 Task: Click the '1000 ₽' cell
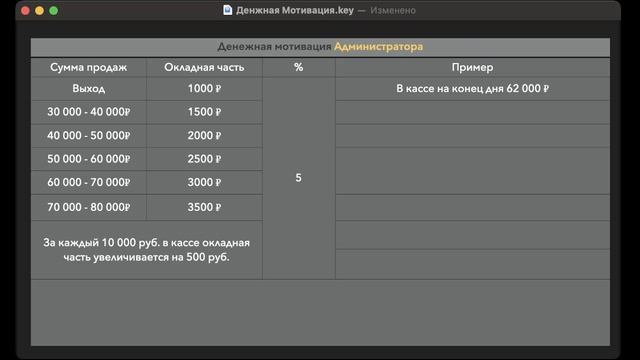204,89
